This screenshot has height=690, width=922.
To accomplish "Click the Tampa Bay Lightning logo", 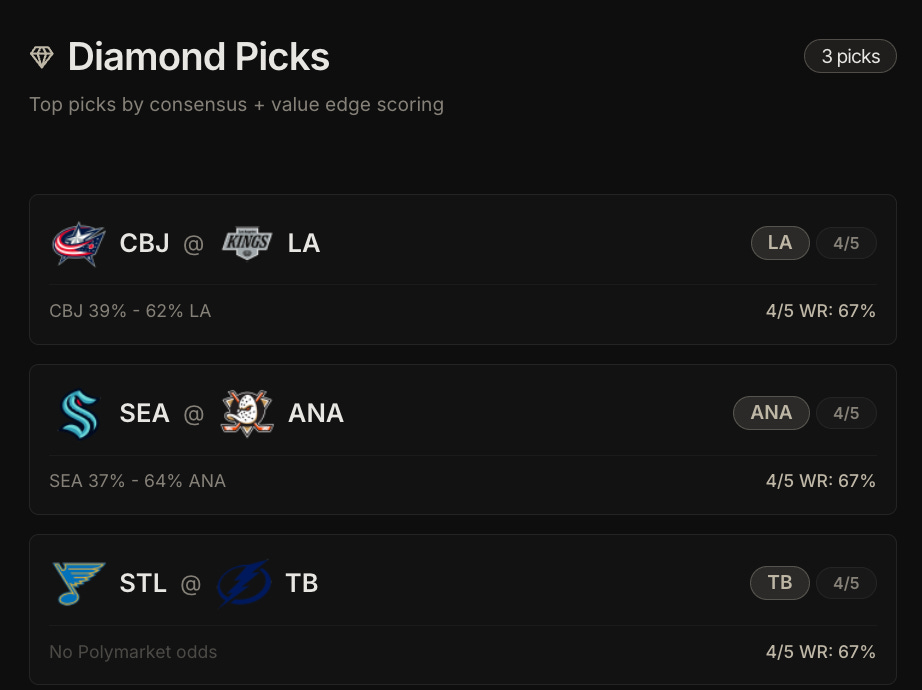I will click(244, 584).
